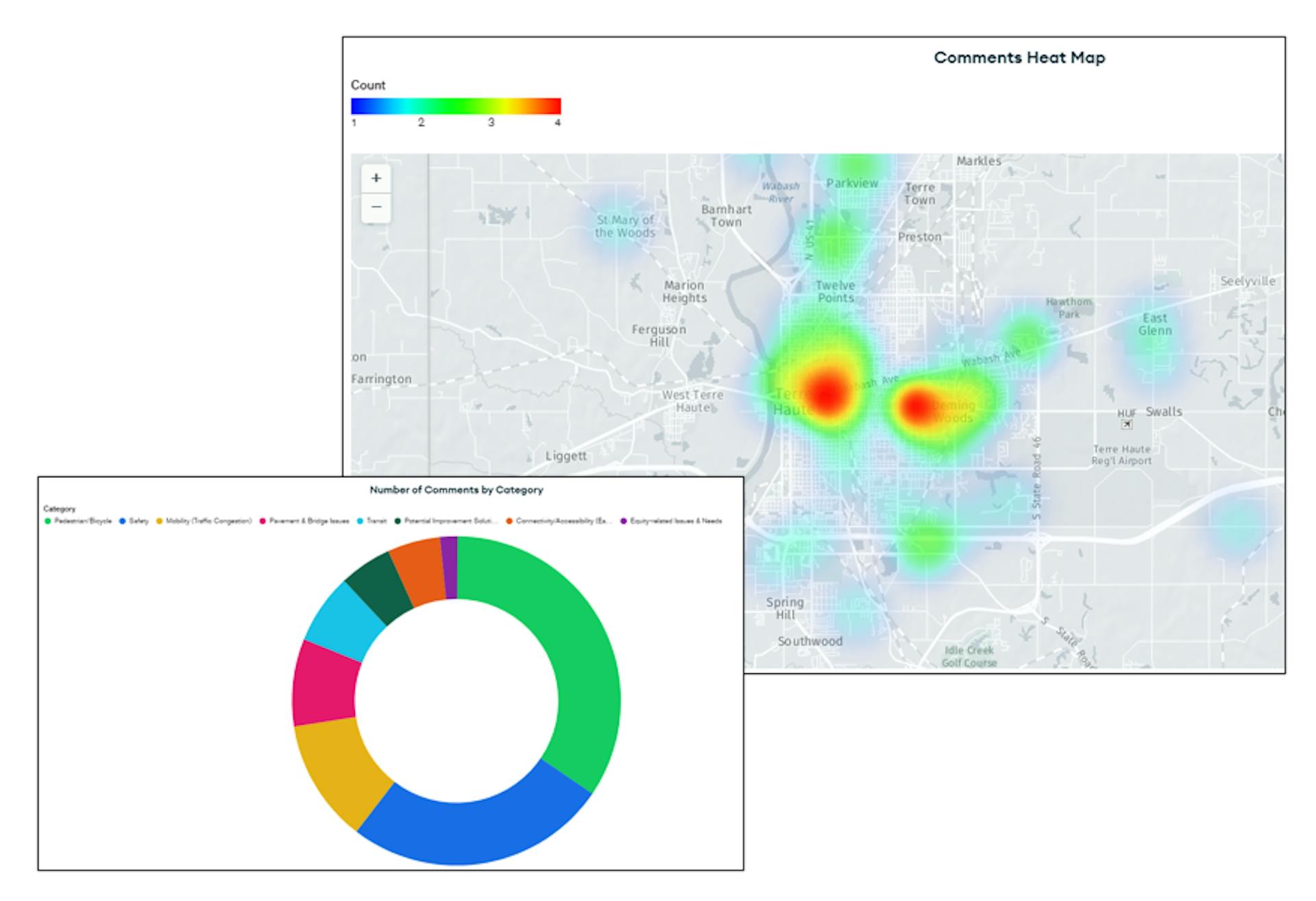
Task: Click the Southwood map label
Action: [810, 641]
